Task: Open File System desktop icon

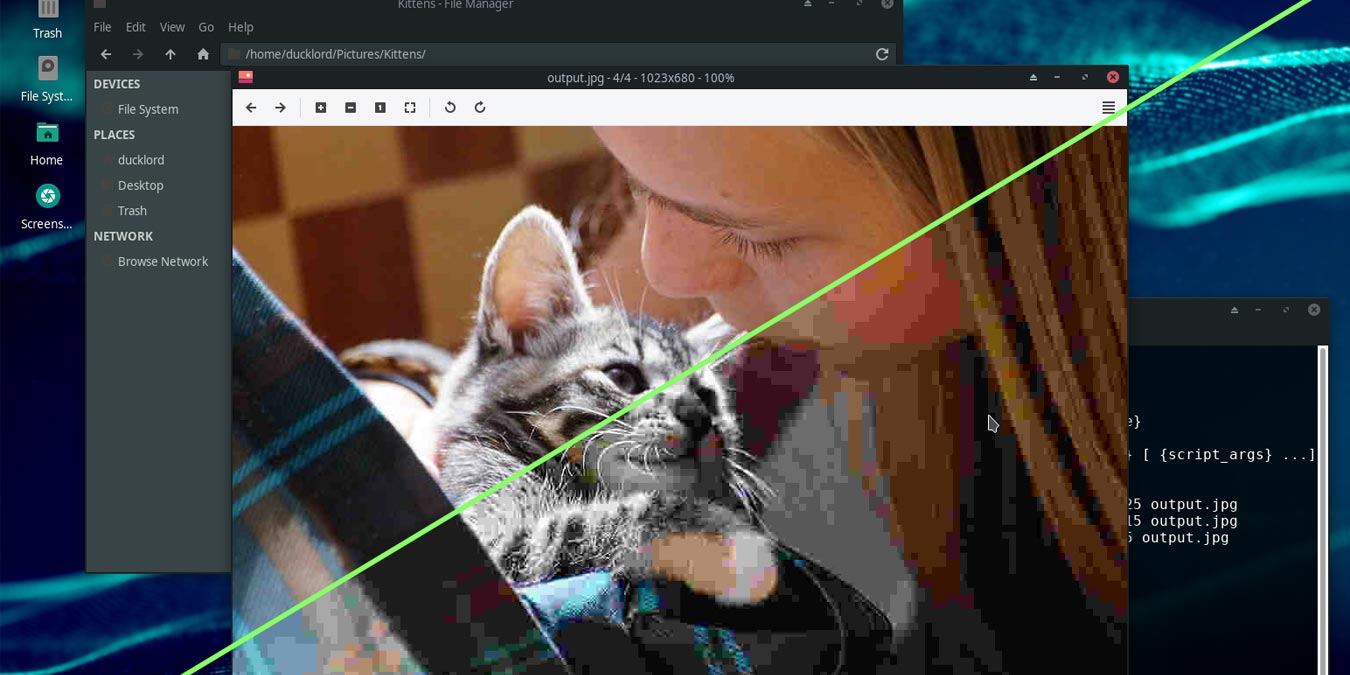Action: tap(47, 80)
